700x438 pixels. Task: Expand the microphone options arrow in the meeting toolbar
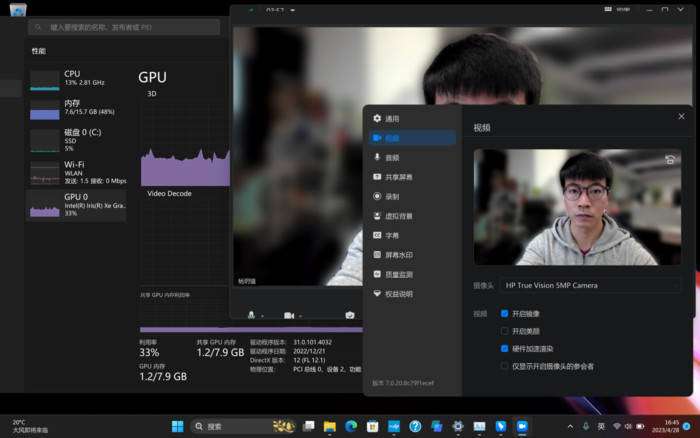[x=263, y=315]
